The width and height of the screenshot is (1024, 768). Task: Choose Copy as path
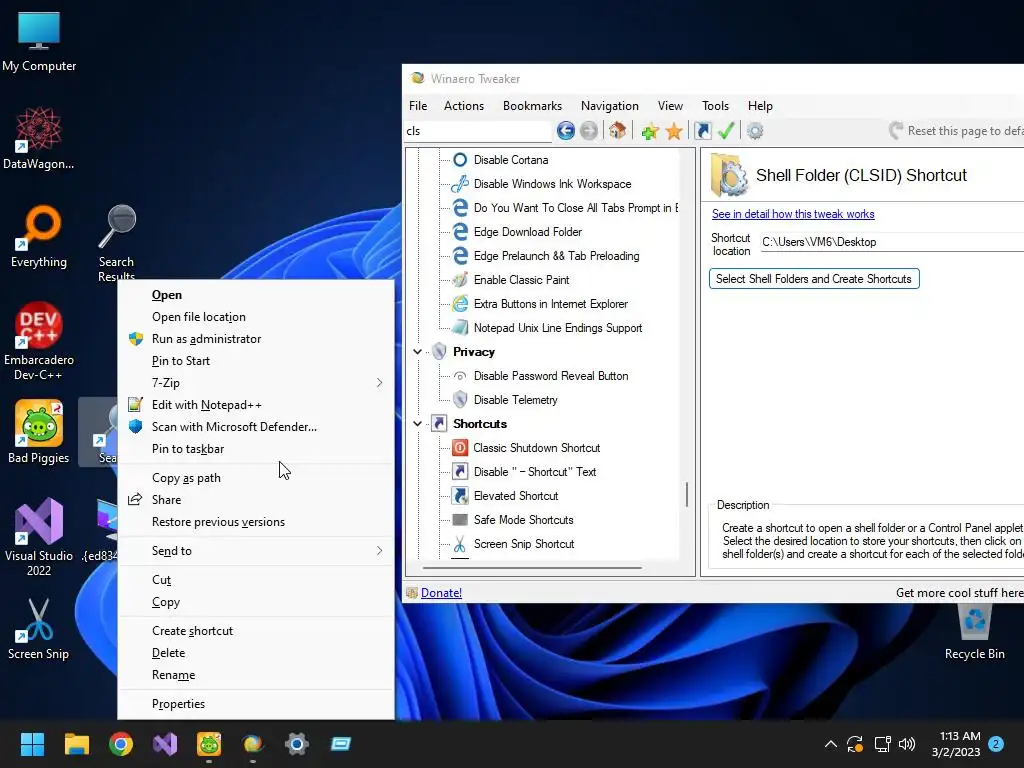(x=256, y=478)
